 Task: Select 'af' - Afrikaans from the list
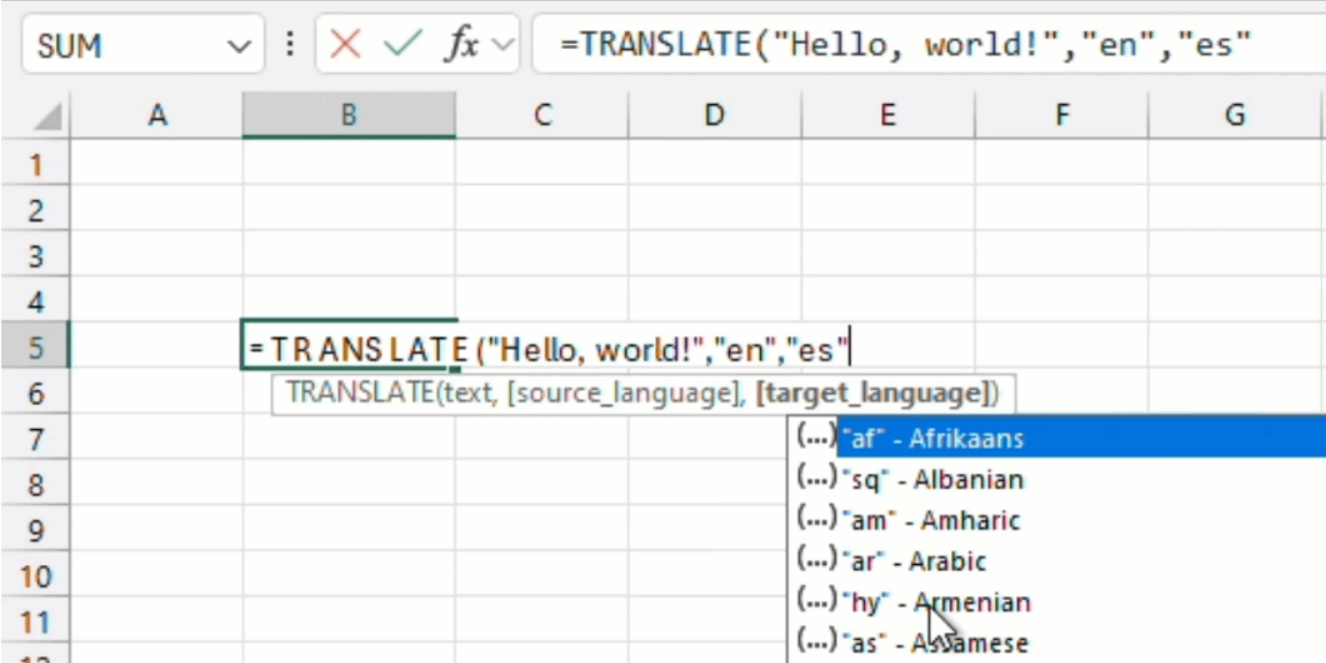(x=930, y=438)
